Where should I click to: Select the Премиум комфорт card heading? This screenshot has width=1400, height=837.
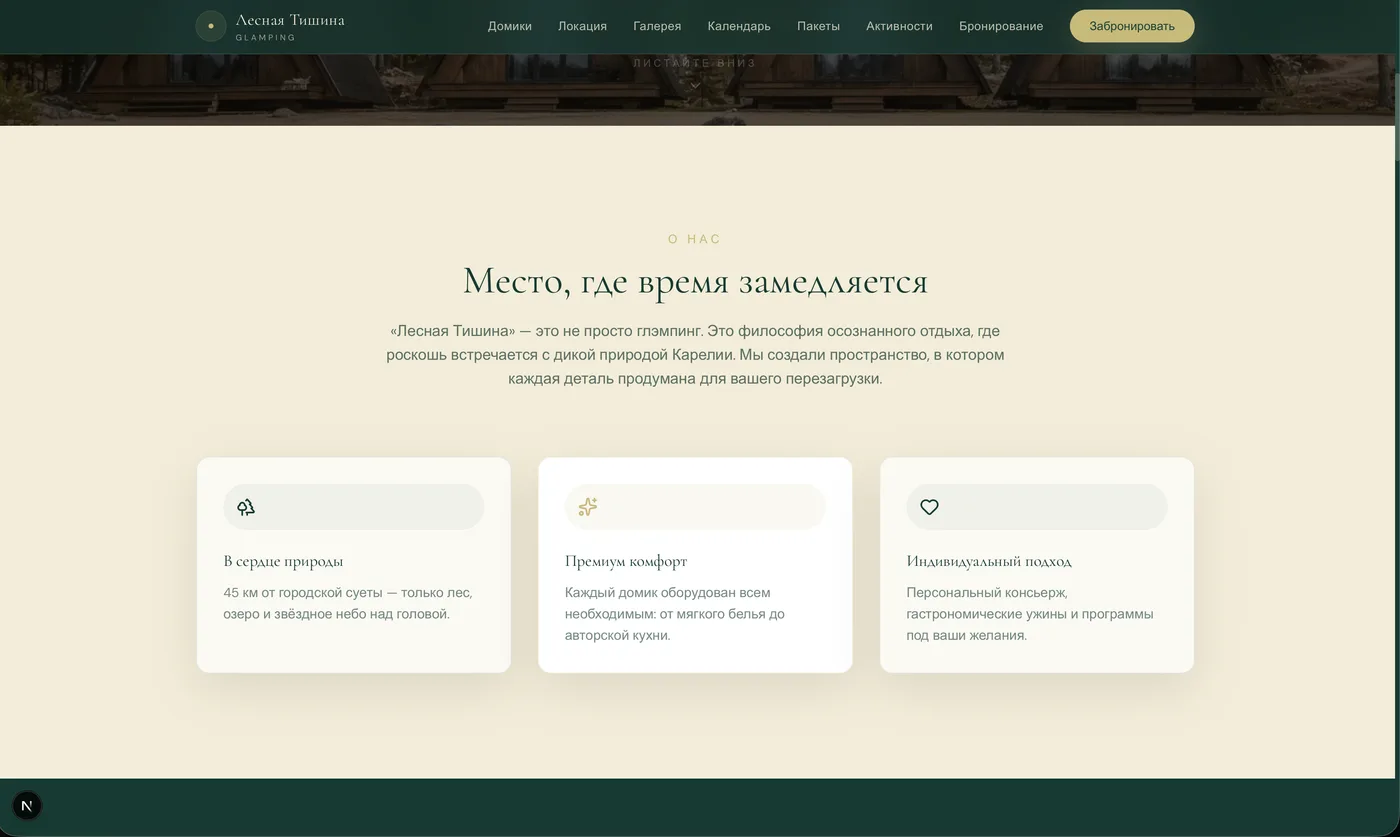coord(626,561)
